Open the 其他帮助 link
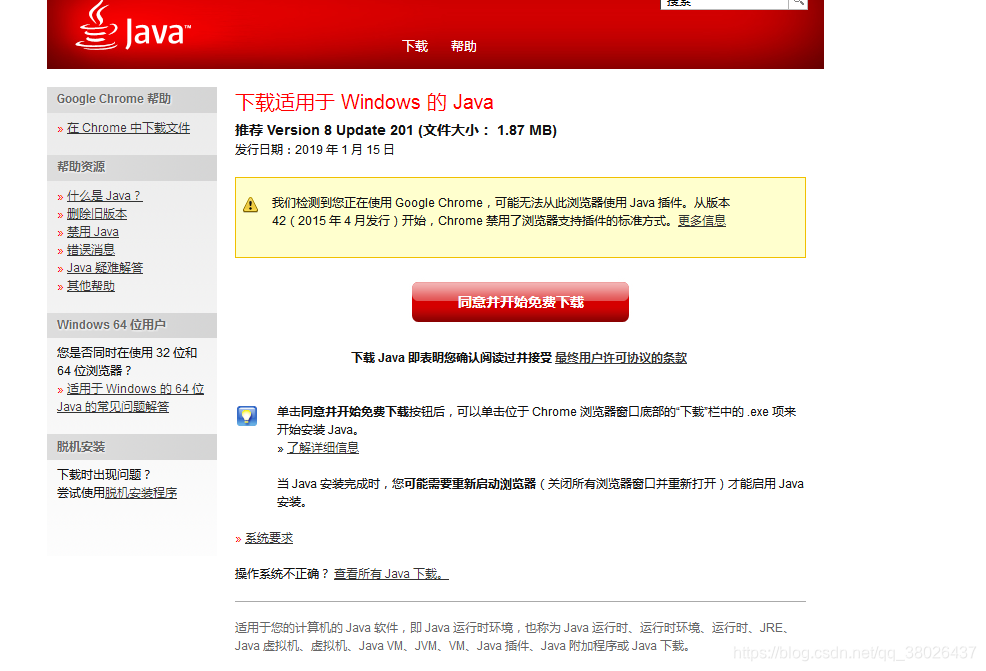The height and width of the screenshot is (671, 986). (x=91, y=286)
